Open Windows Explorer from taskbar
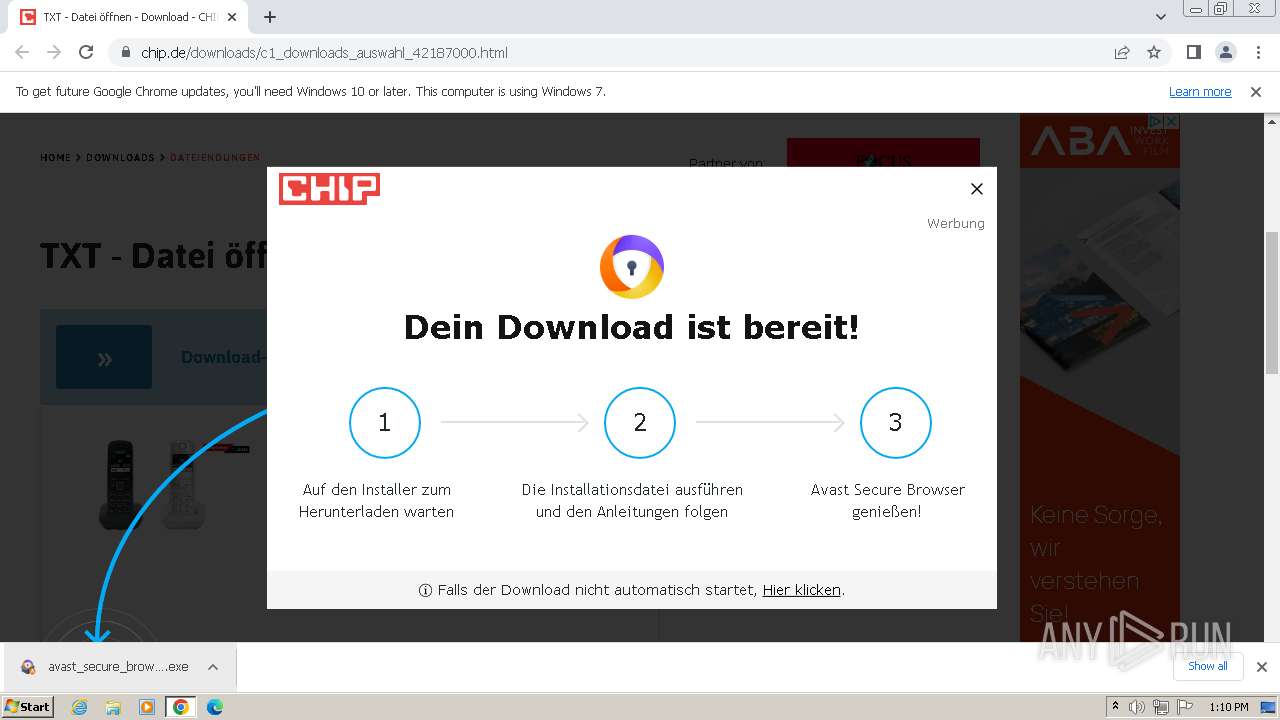The image size is (1280, 720). [x=113, y=707]
